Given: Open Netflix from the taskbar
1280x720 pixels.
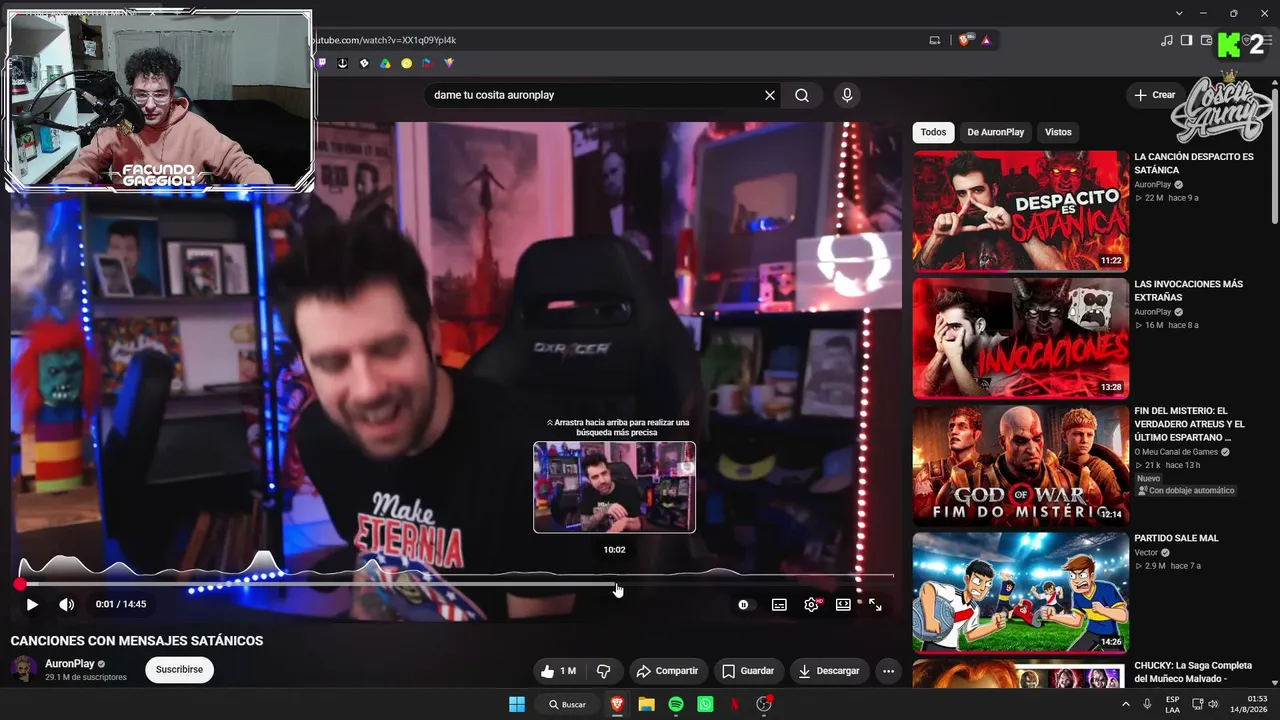Looking at the screenshot, I should click(735, 704).
